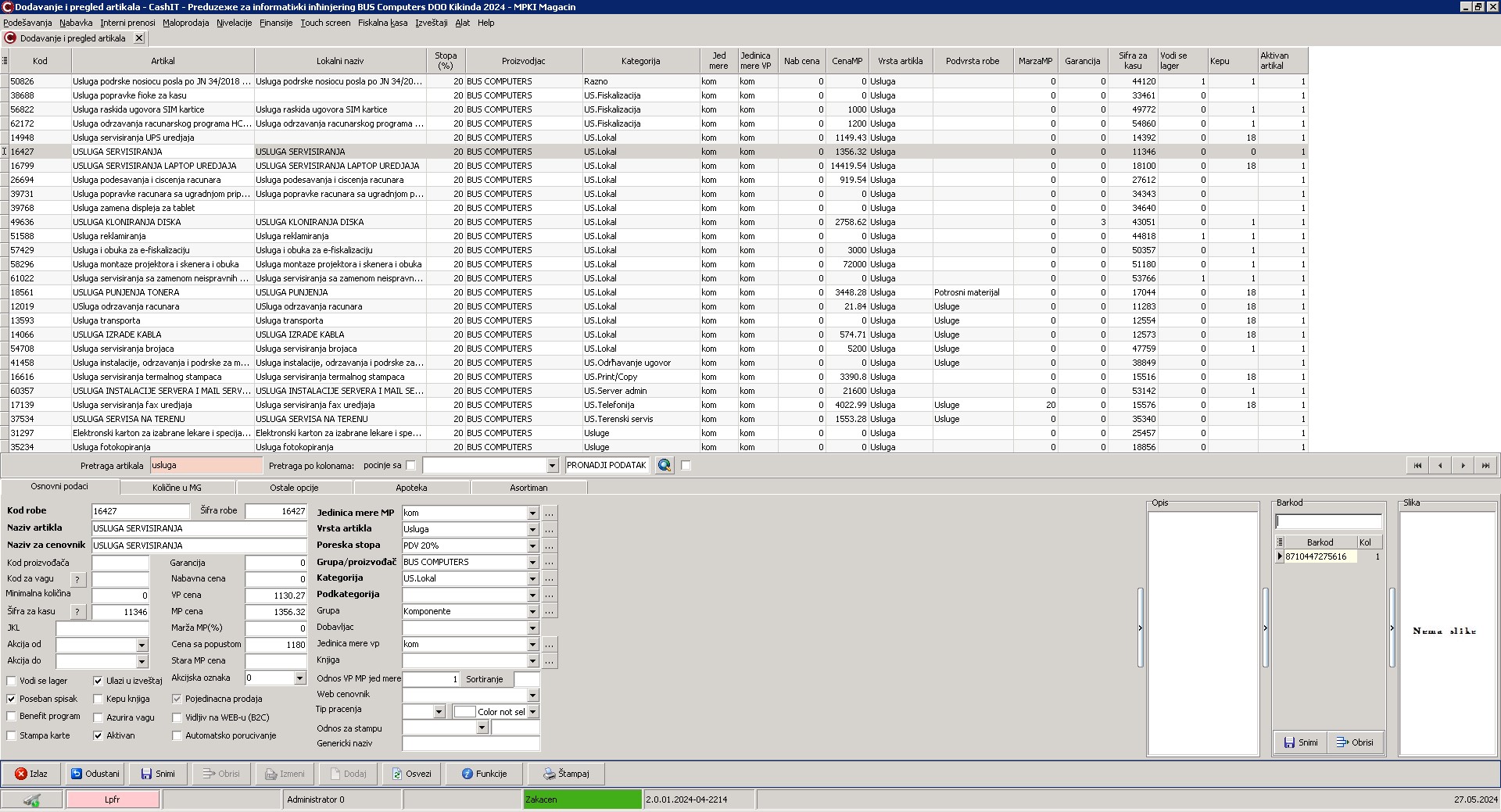Uncheck the Poseban spisak checkbox
The width and height of the screenshot is (1501, 812).
point(11,699)
